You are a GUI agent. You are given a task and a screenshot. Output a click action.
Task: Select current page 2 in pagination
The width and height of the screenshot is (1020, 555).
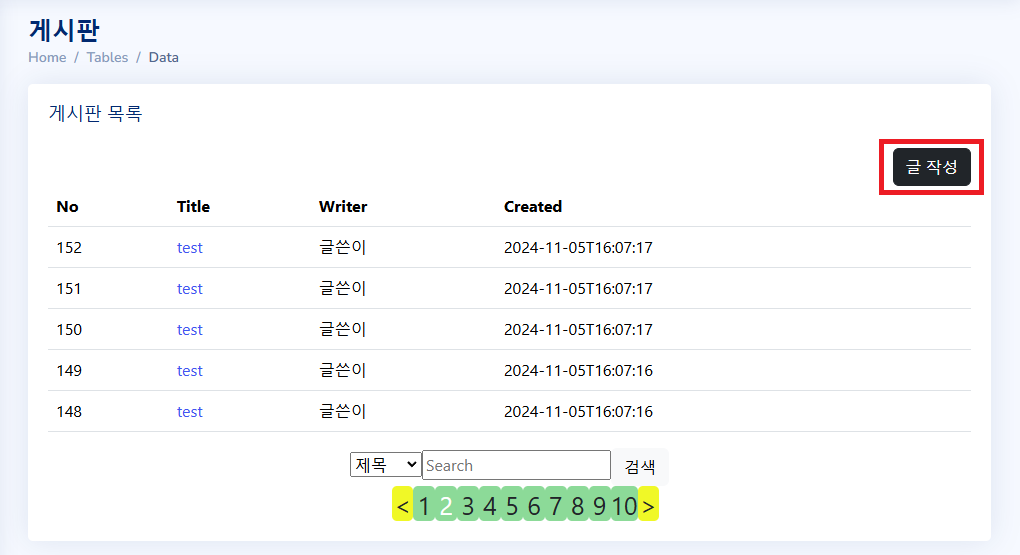[446, 504]
